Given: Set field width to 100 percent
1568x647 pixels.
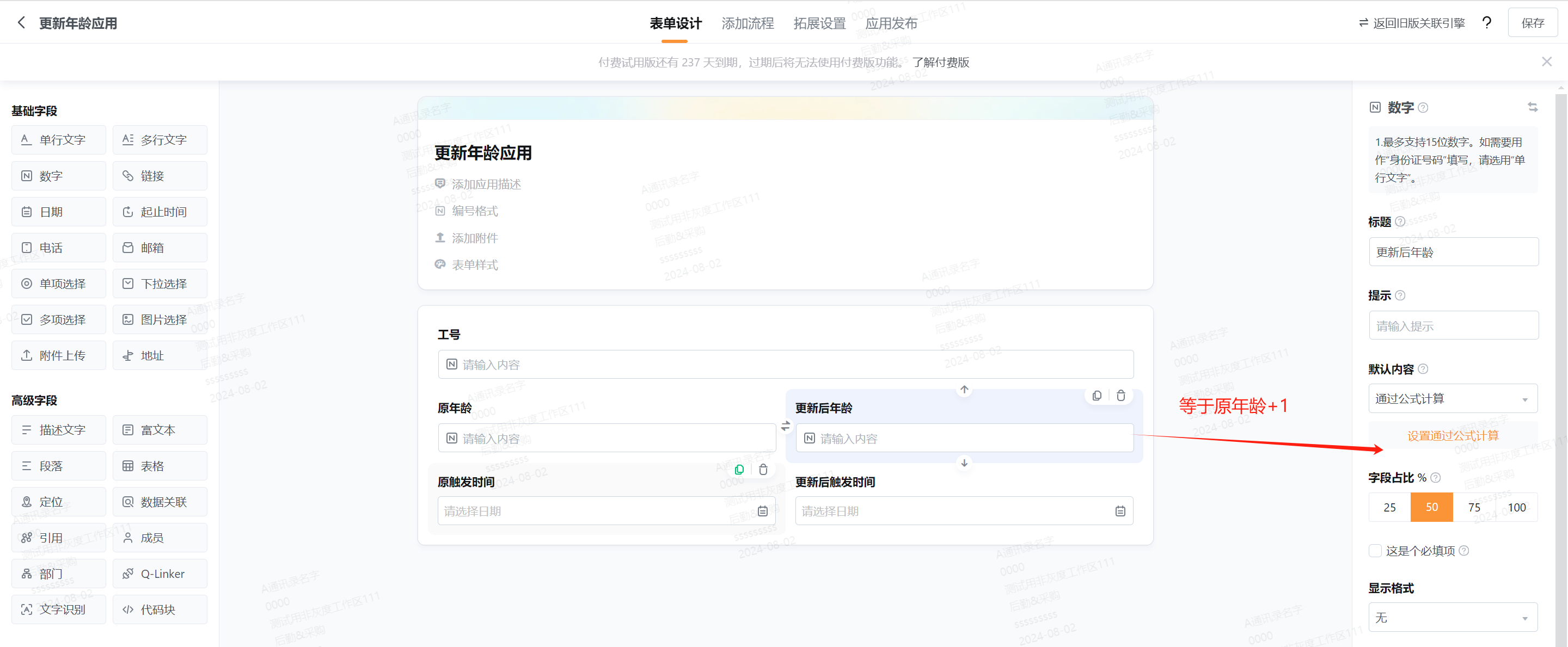Looking at the screenshot, I should [x=1516, y=508].
